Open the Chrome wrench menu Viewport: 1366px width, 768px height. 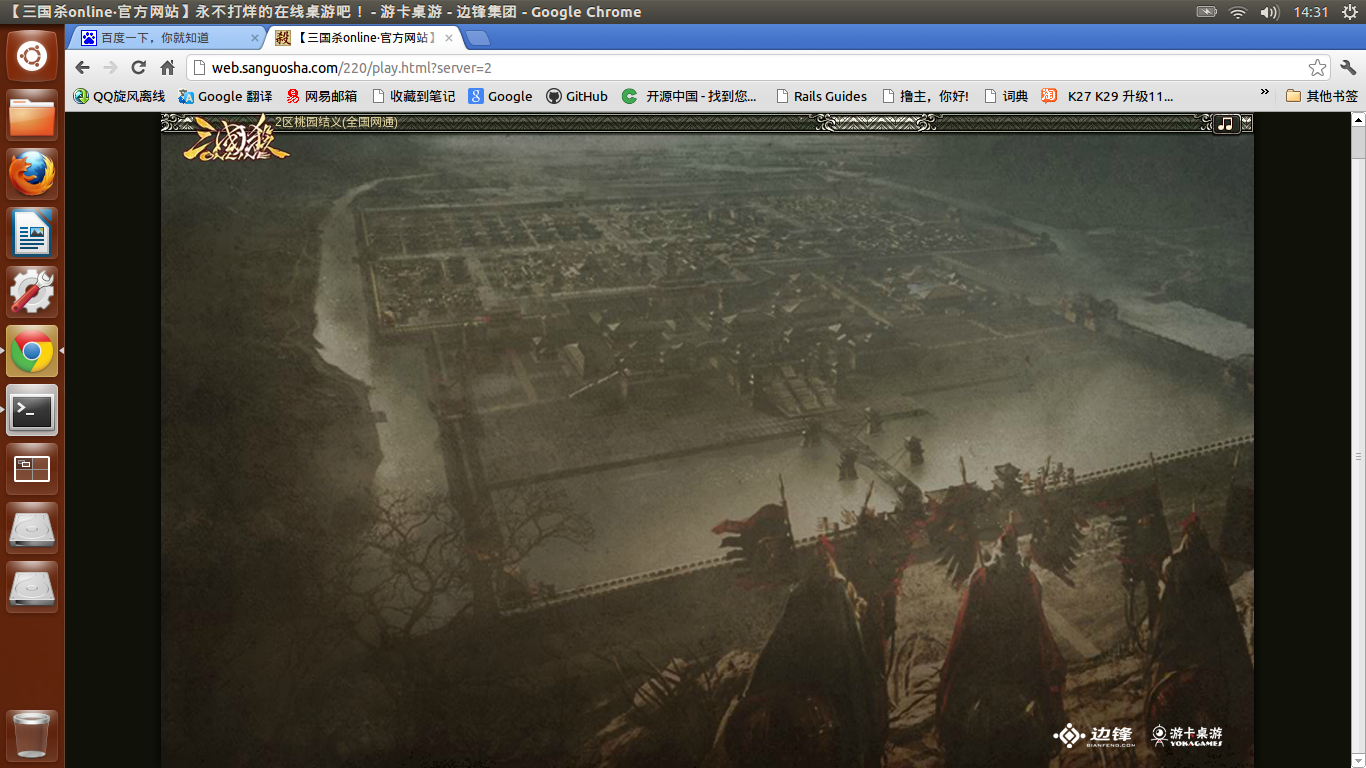click(x=1348, y=68)
